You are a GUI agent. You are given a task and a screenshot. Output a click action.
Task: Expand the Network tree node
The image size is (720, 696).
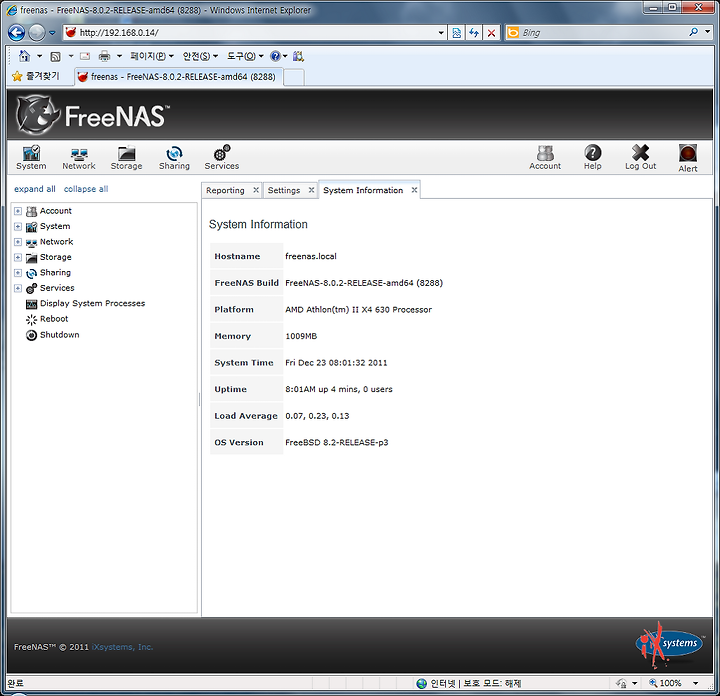pyautogui.click(x=18, y=242)
